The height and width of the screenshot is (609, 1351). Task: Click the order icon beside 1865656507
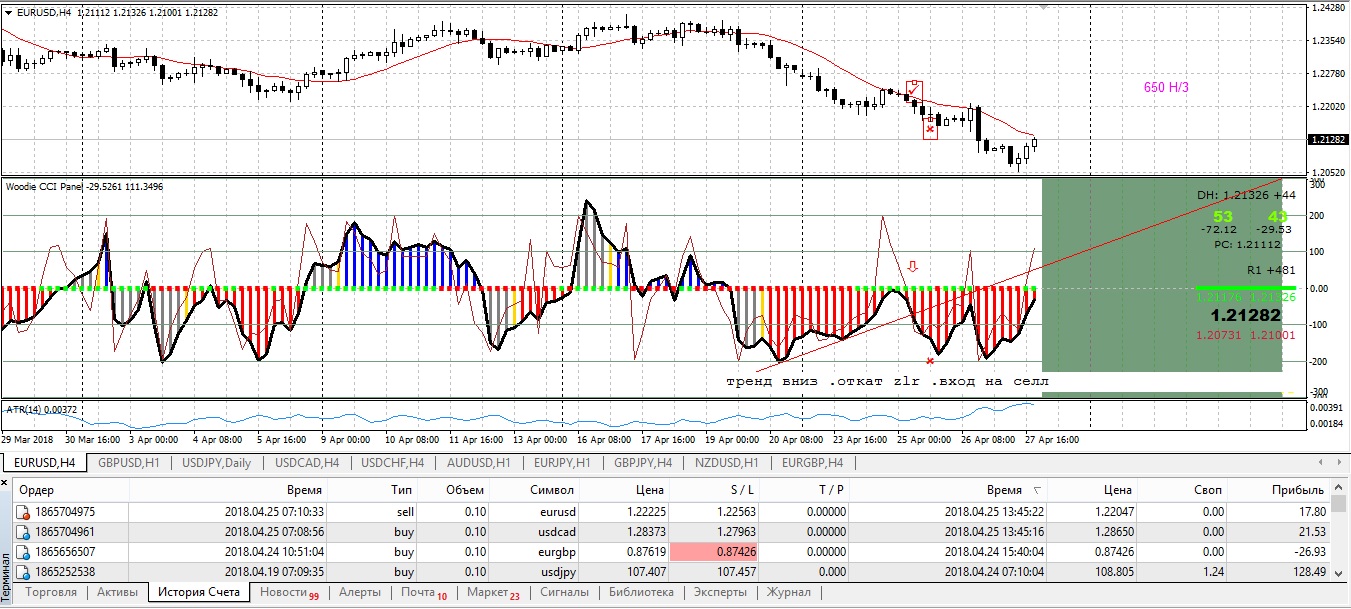tap(23, 552)
